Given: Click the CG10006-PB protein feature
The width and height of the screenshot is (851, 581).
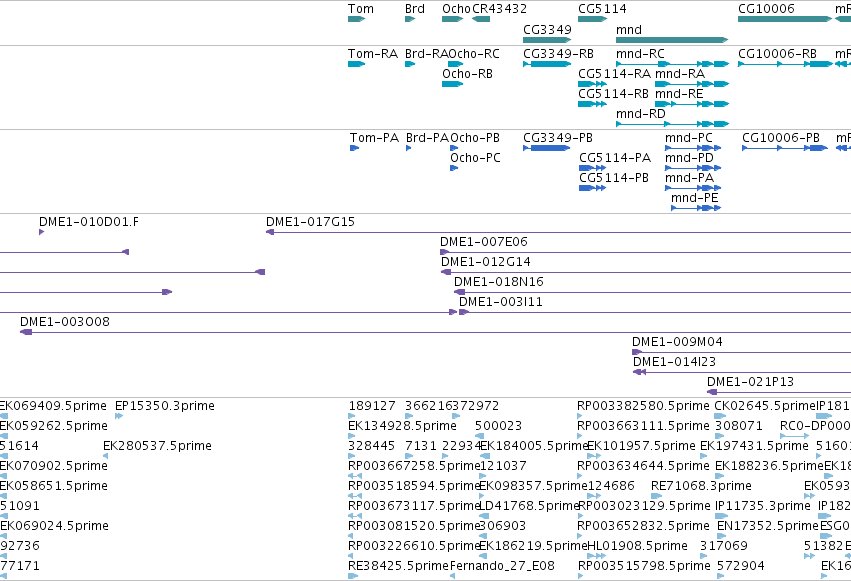Looking at the screenshot, I should [785, 148].
